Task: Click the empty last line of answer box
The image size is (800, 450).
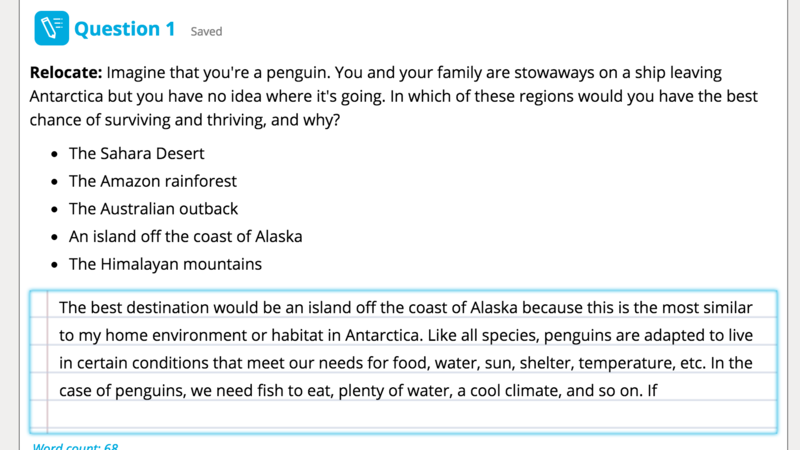Action: click(412, 414)
